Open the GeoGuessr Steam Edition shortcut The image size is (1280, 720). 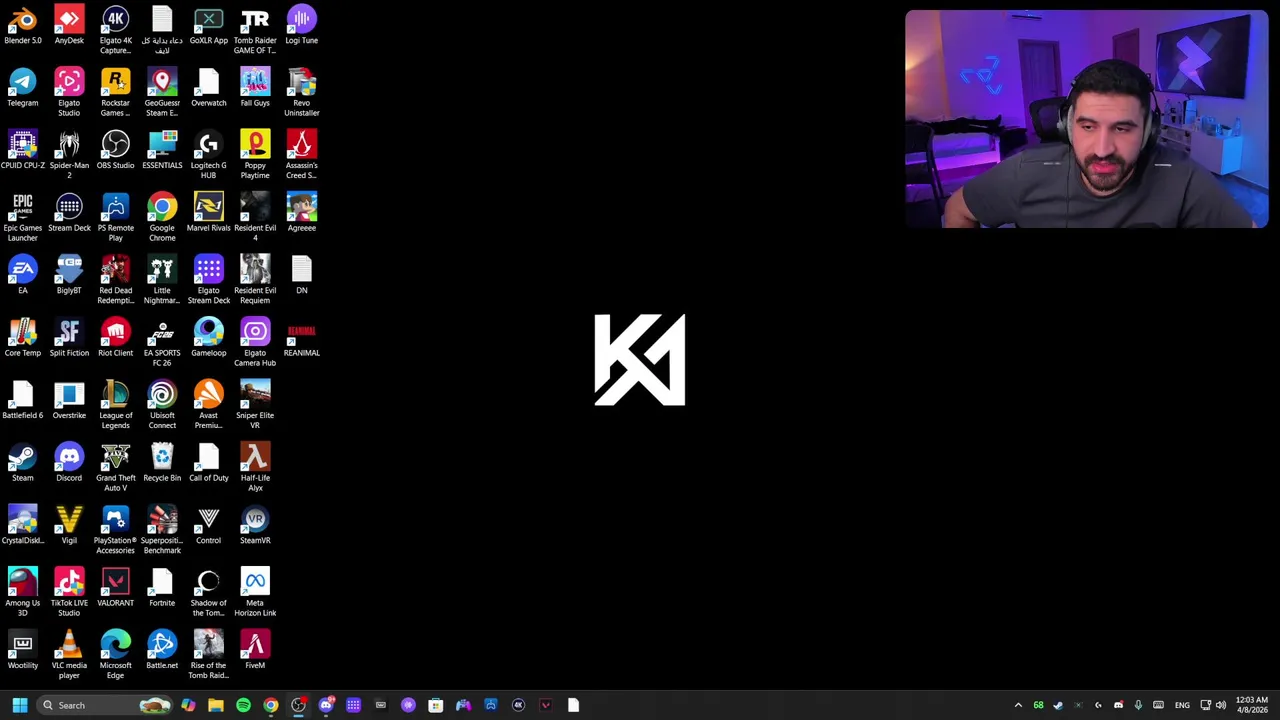click(162, 93)
